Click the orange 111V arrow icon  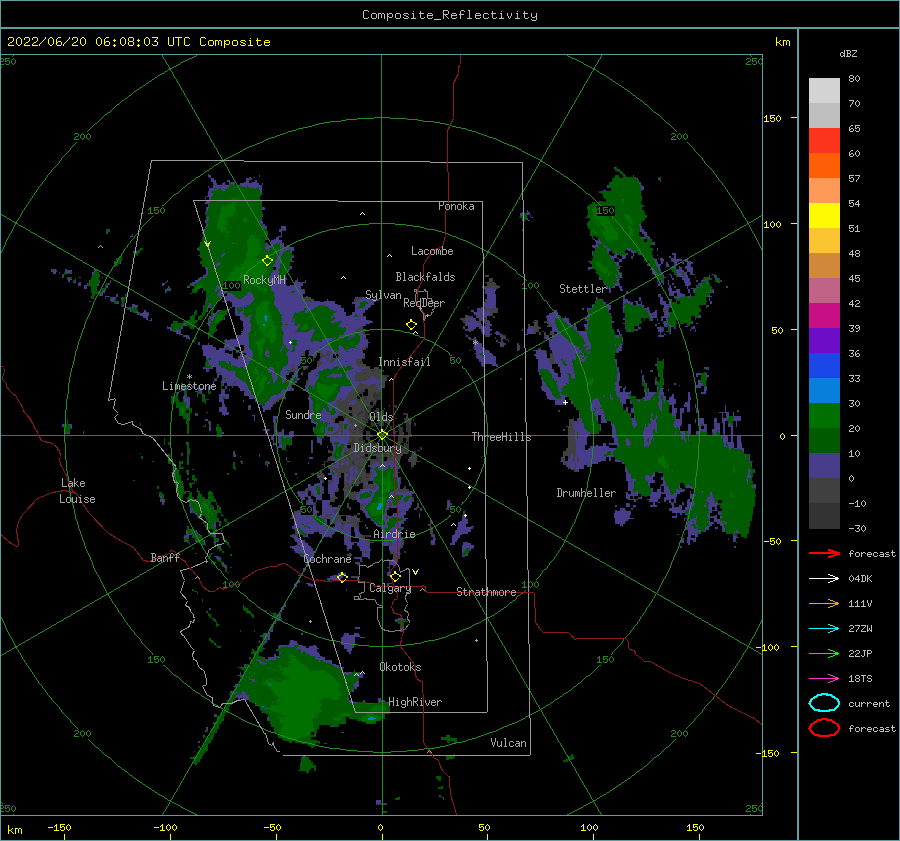point(824,603)
